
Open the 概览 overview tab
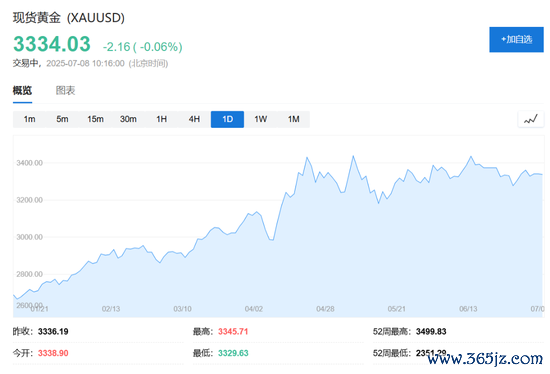click(x=22, y=91)
